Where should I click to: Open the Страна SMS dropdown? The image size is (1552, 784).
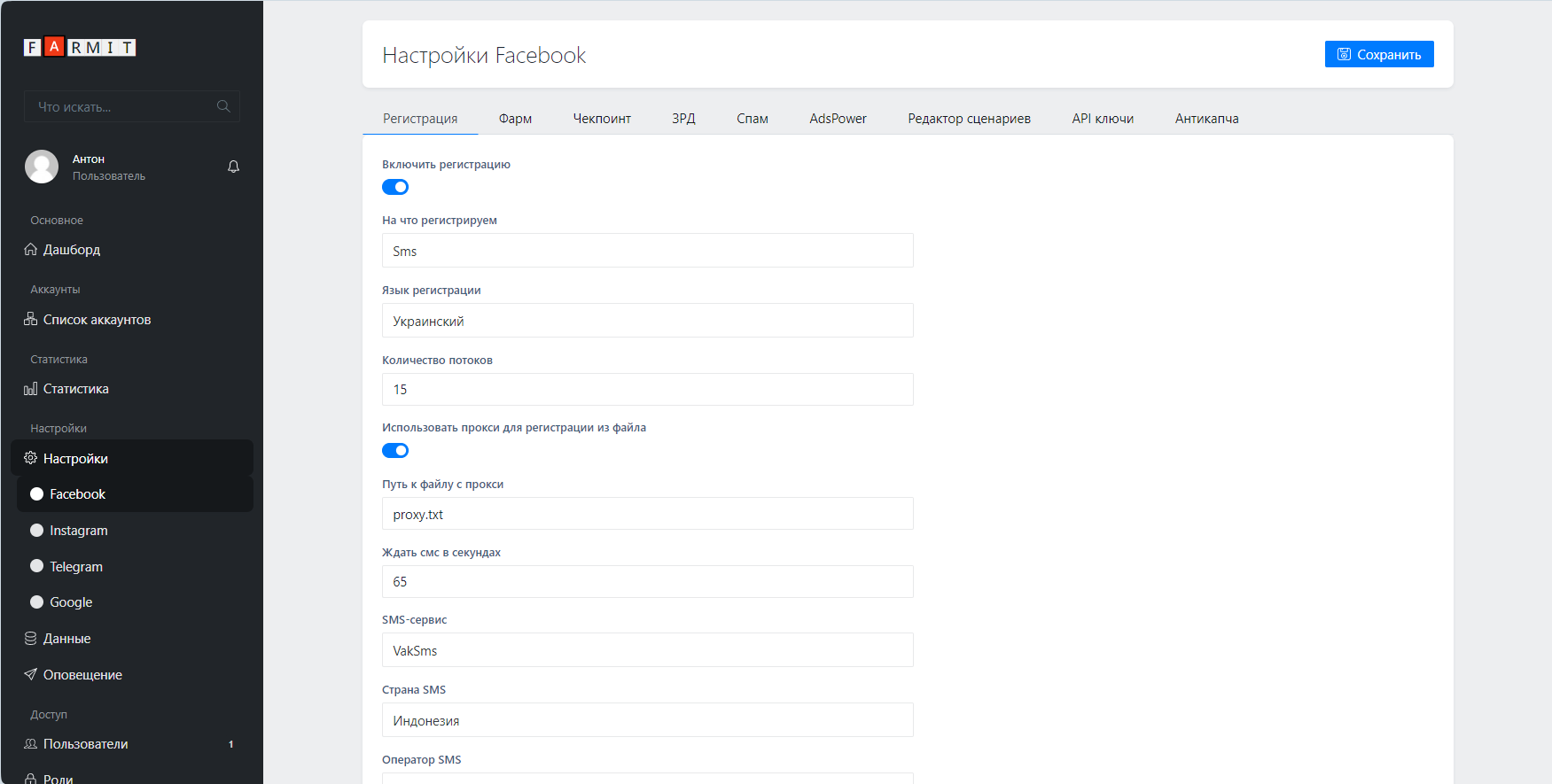point(648,720)
